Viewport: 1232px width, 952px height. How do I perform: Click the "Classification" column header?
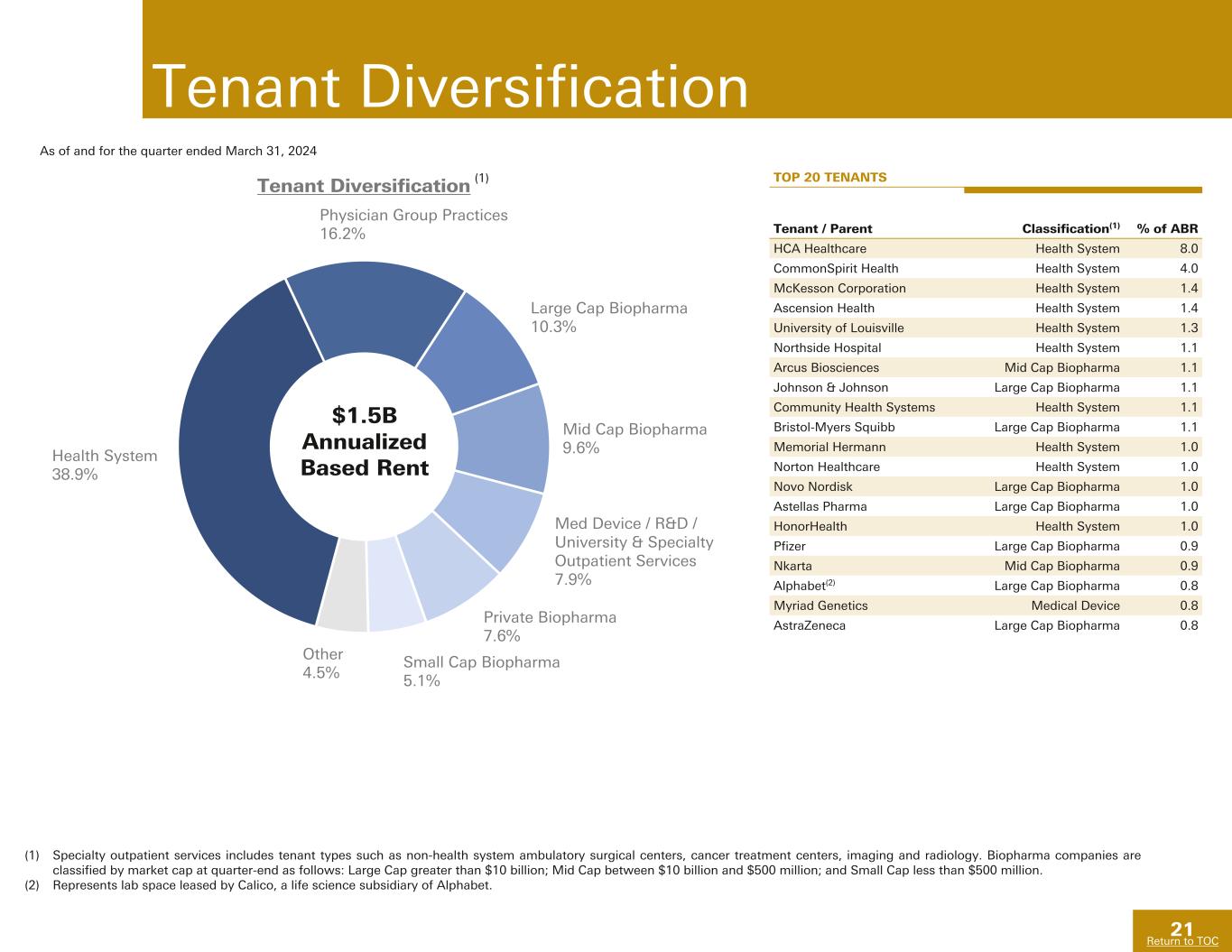[1071, 228]
